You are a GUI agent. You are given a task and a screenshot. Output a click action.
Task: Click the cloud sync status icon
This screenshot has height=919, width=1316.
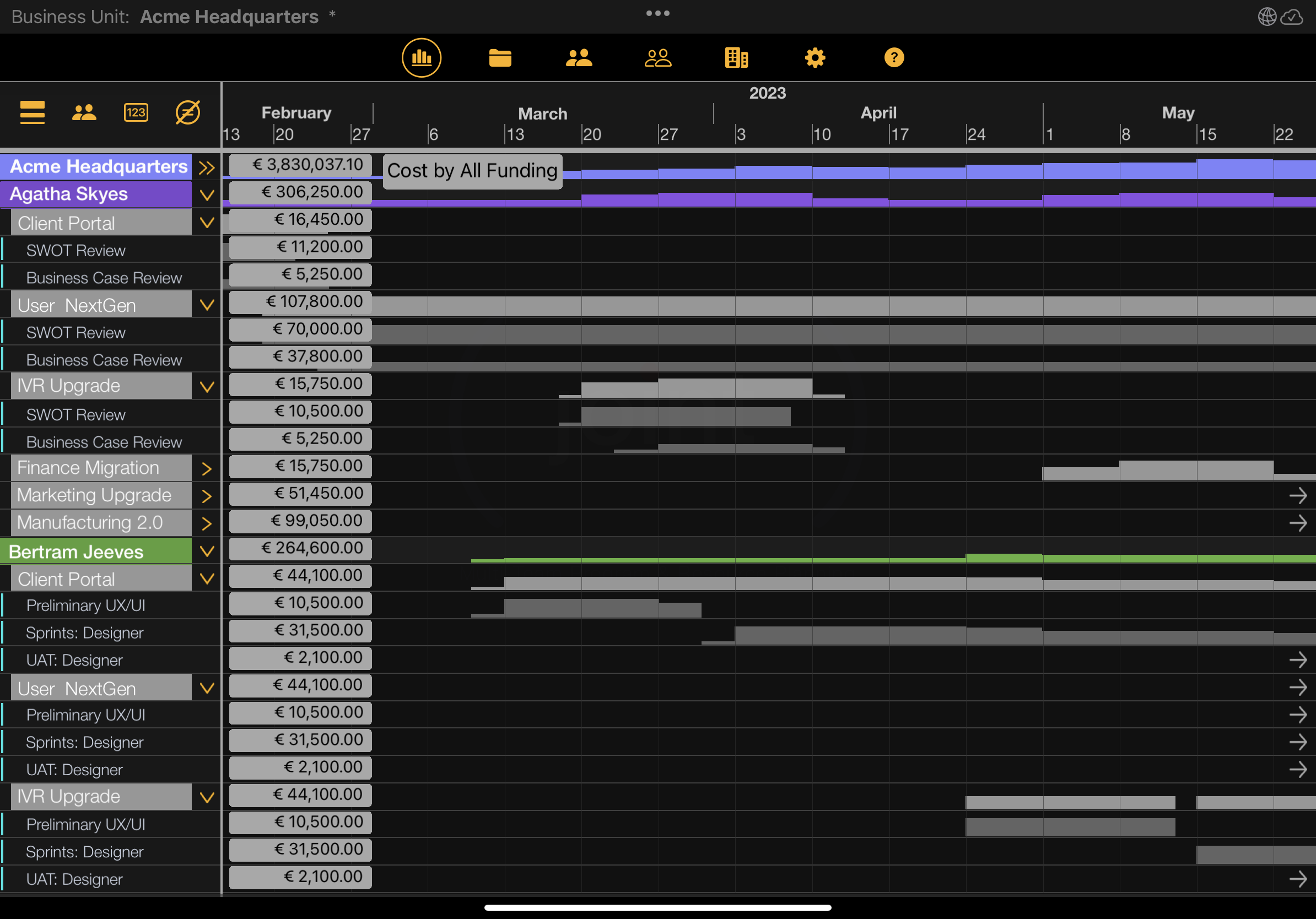pos(1292,17)
